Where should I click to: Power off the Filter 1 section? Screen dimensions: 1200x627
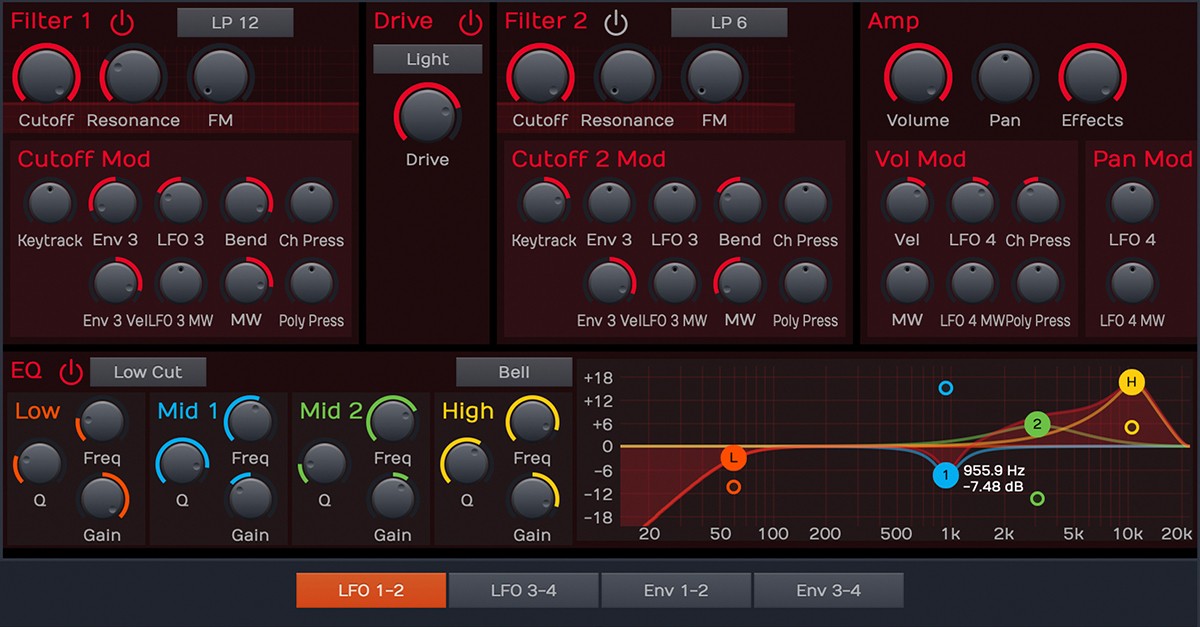click(x=121, y=21)
